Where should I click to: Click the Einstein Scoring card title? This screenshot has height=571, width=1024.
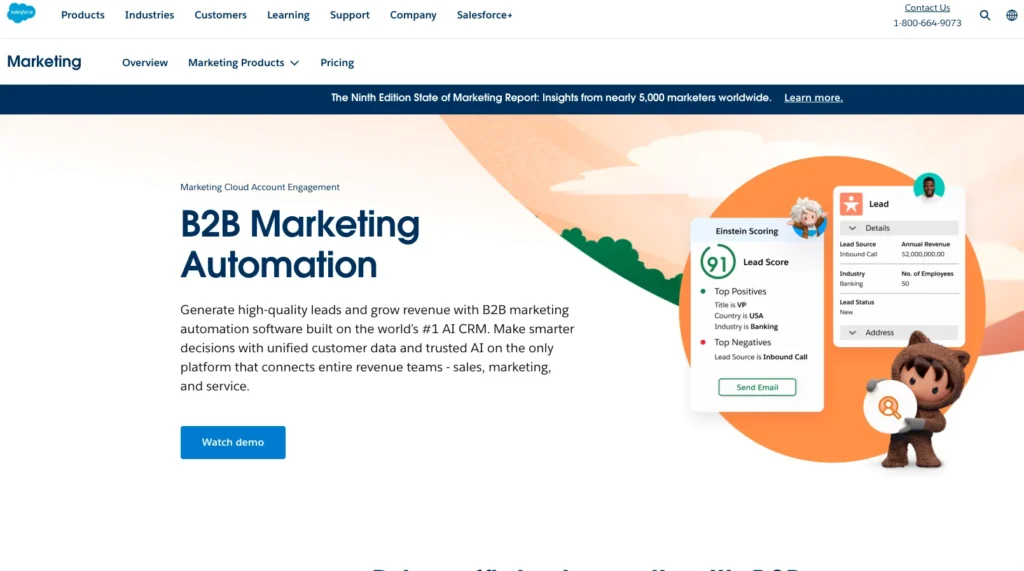pyautogui.click(x=746, y=231)
